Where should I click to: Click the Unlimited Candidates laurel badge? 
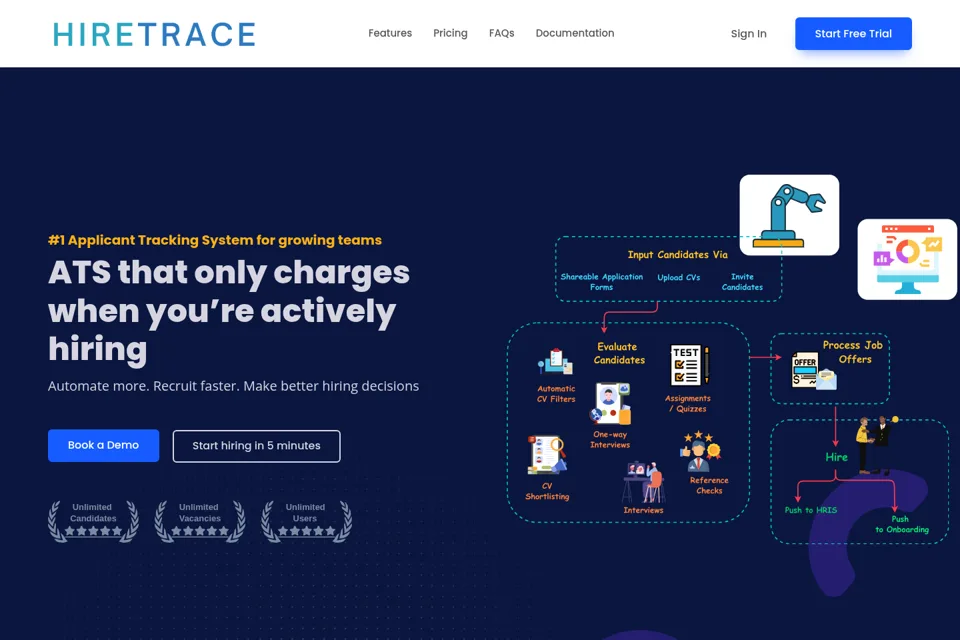point(93,521)
